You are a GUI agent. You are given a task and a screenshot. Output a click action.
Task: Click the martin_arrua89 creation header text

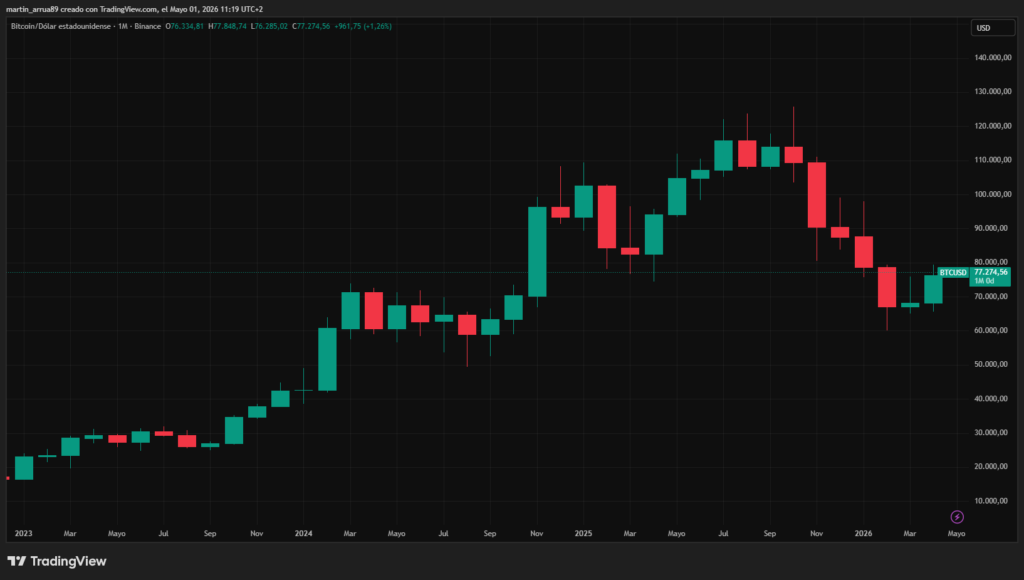tap(135, 9)
